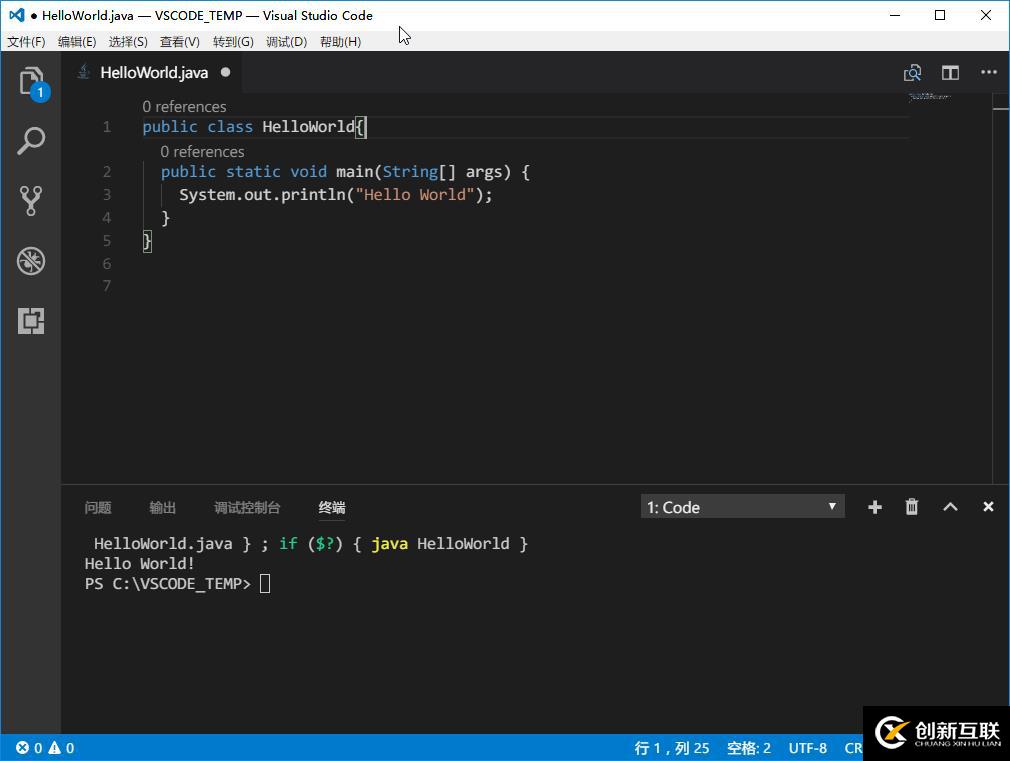Open the 选择(S) menu

(128, 42)
